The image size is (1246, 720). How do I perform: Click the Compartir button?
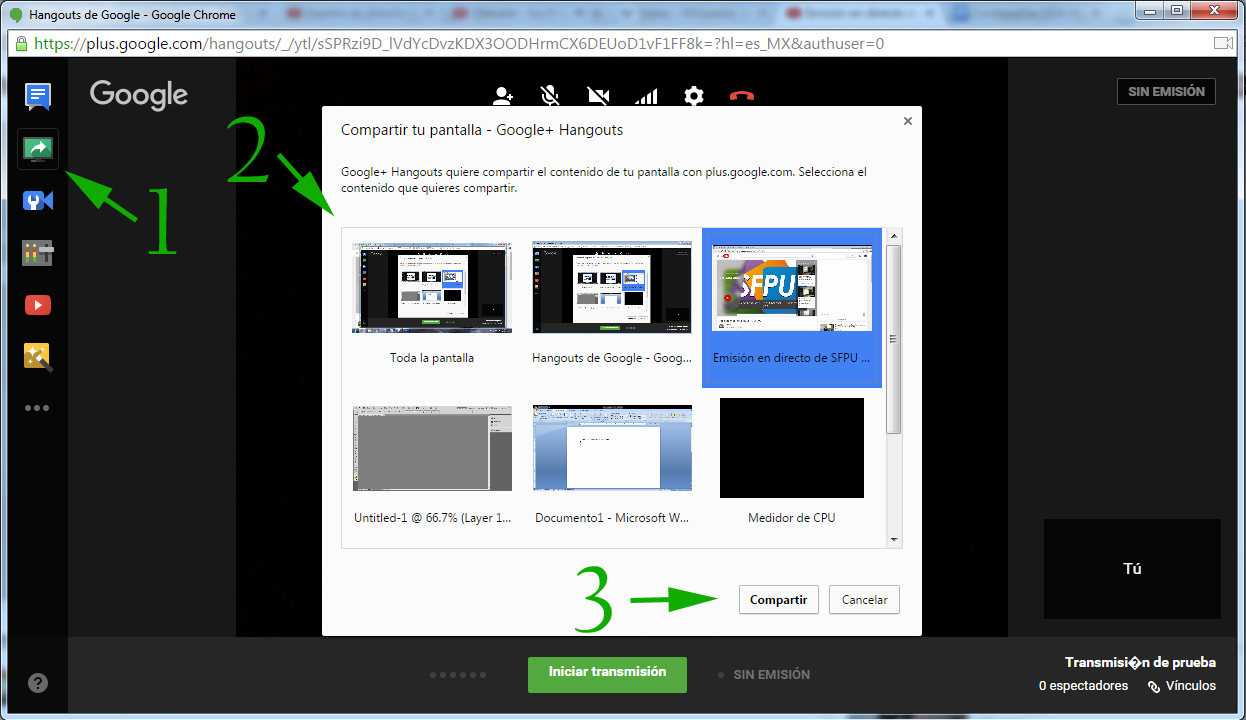779,600
